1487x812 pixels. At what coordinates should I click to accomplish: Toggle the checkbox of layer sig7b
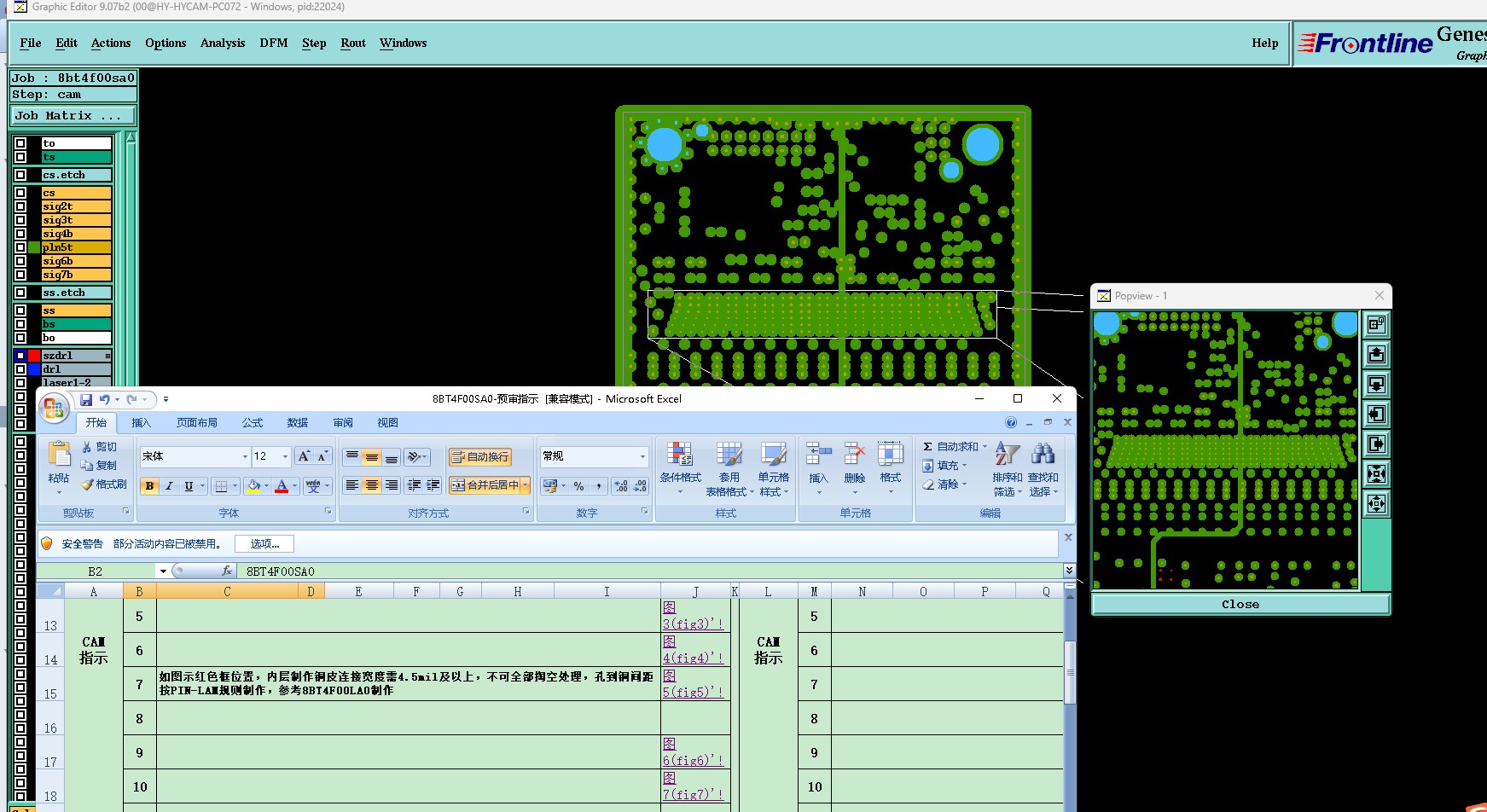(20, 275)
